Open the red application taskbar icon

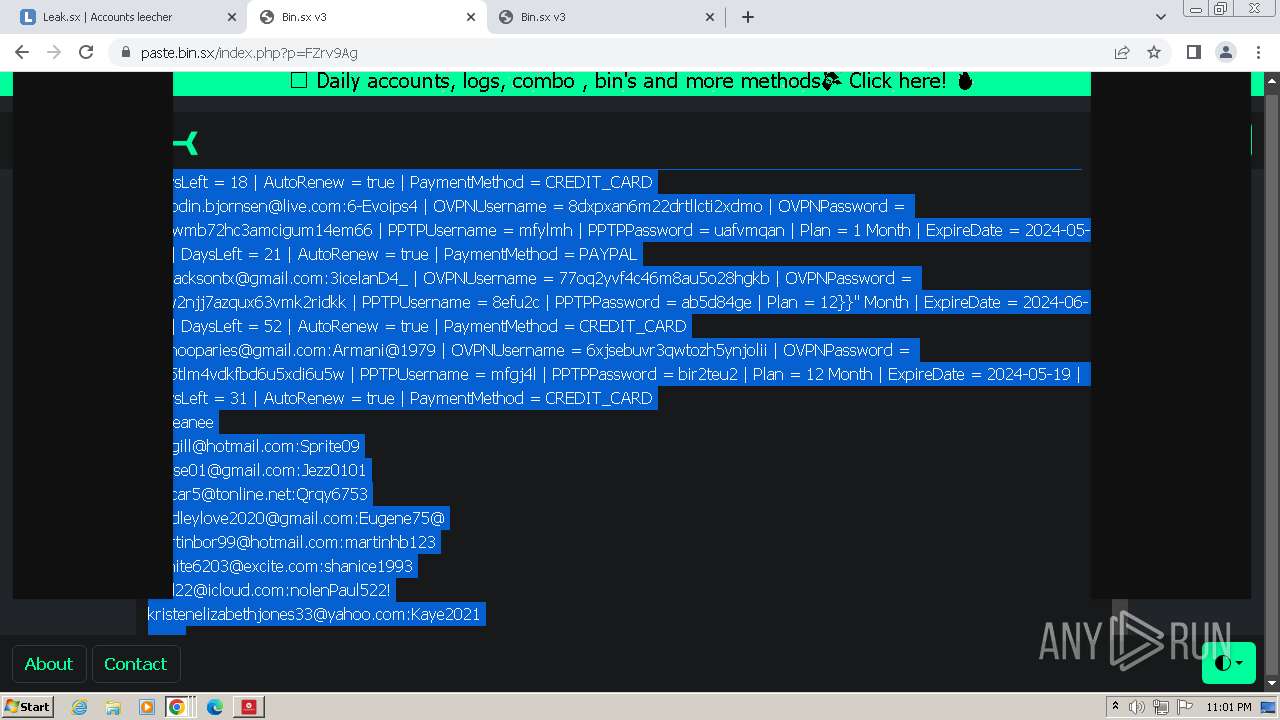[x=249, y=707]
